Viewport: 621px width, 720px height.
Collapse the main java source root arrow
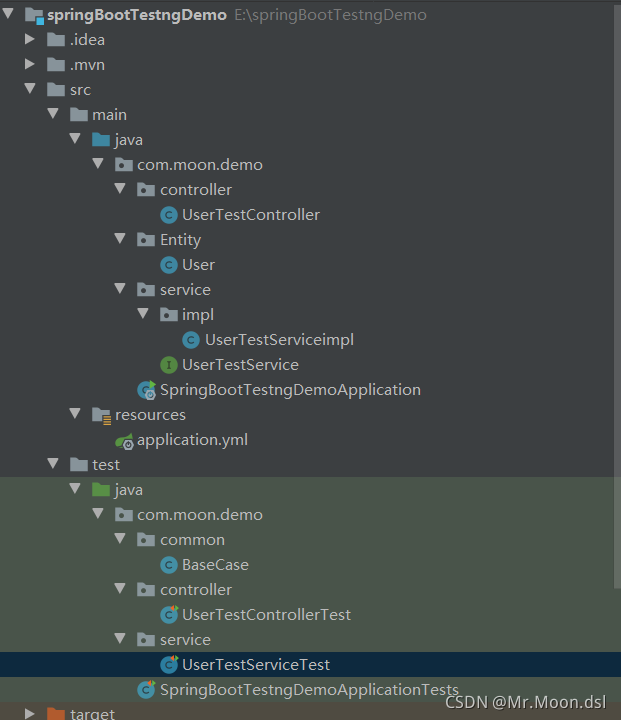[75, 138]
